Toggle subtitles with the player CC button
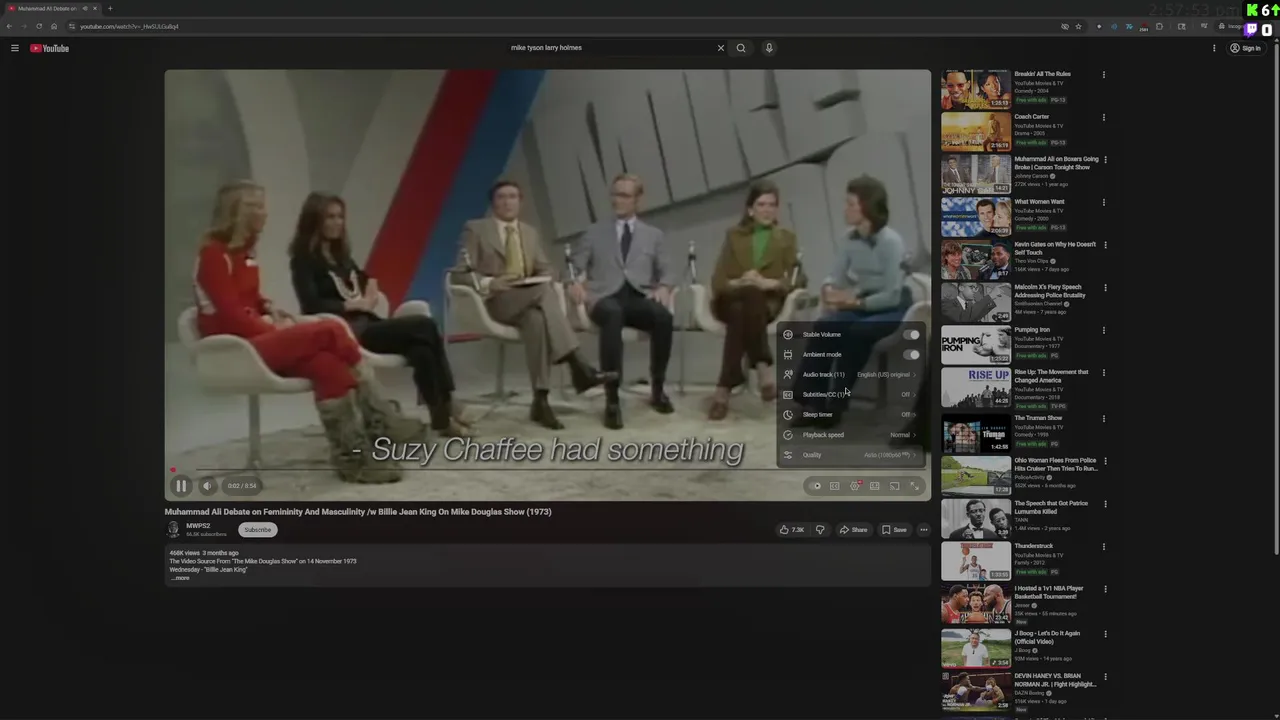The image size is (1280, 720). pyautogui.click(x=835, y=486)
